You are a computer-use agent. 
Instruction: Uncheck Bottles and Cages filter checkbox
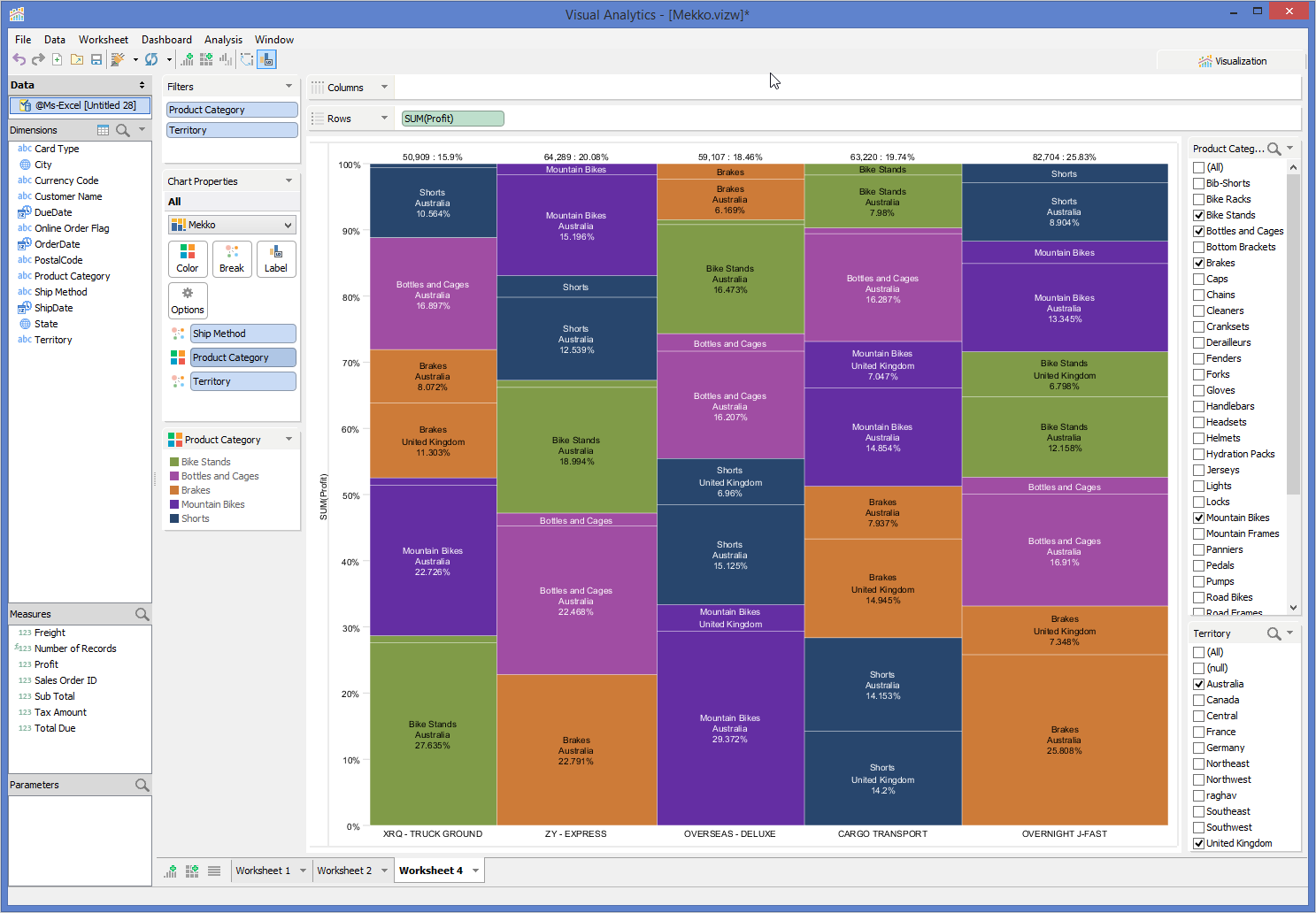(1198, 231)
